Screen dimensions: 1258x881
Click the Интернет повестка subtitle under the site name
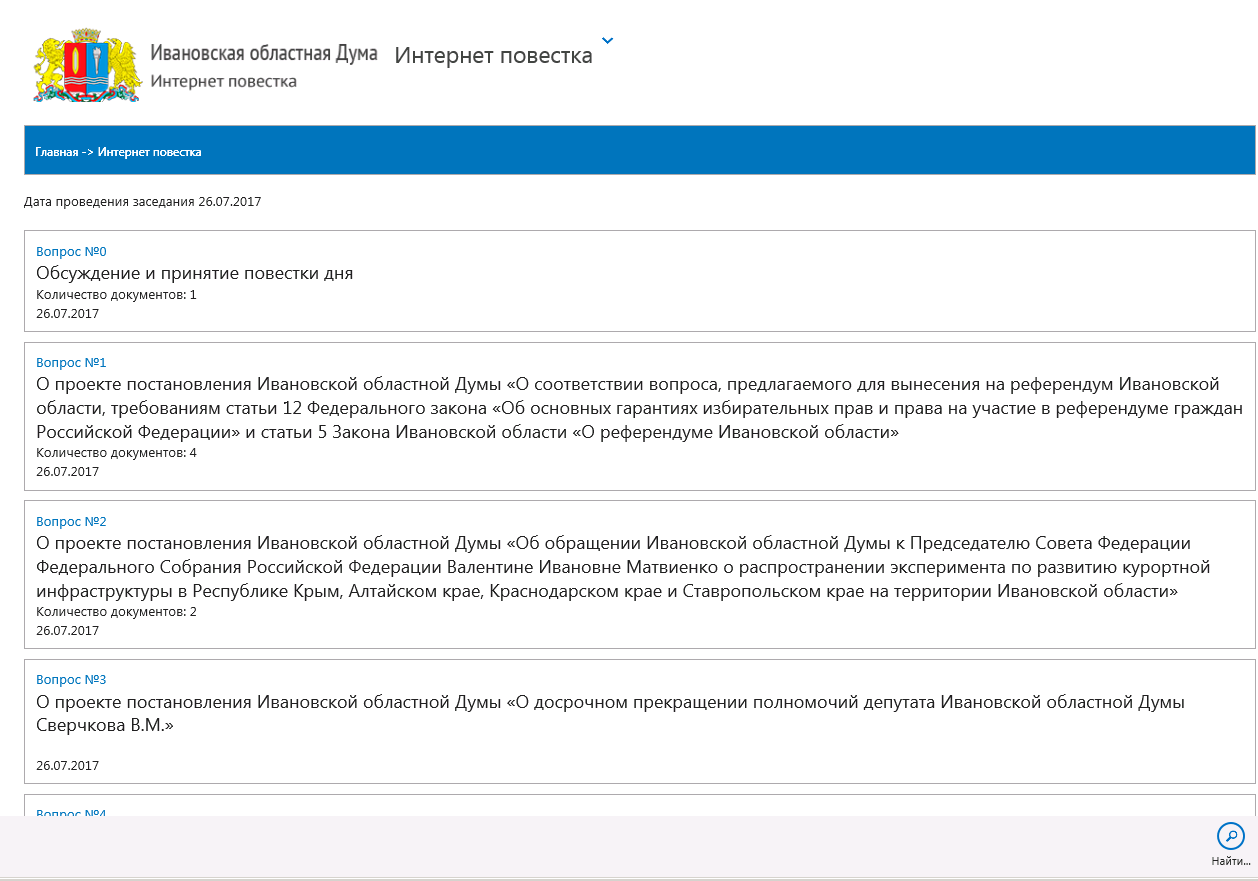click(x=223, y=82)
